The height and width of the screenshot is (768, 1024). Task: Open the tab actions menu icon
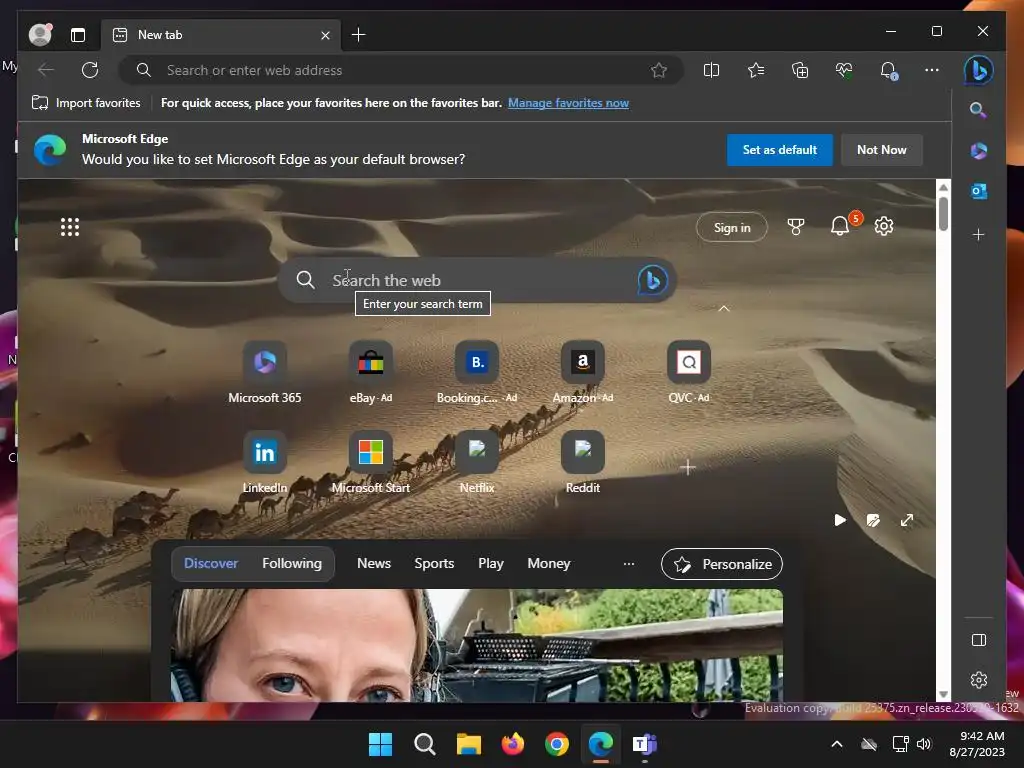78,35
